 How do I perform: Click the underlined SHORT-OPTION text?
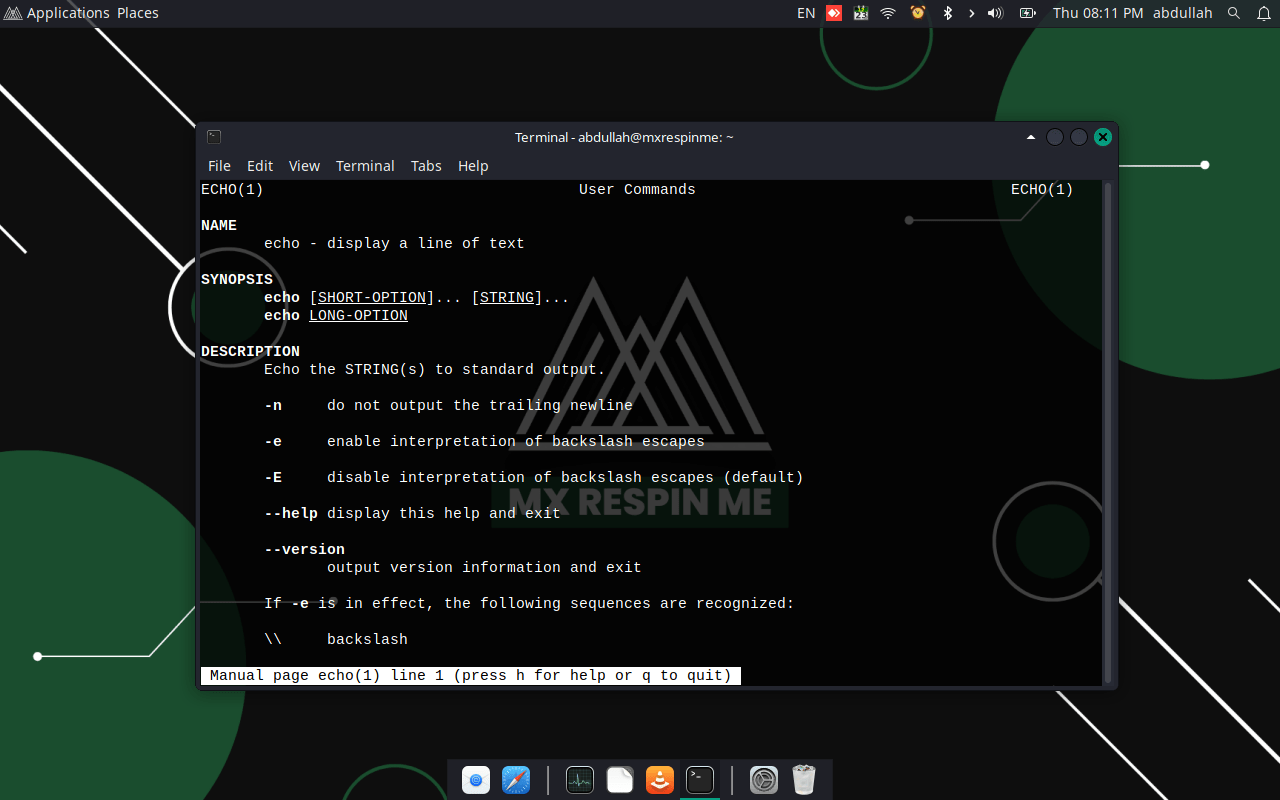[x=372, y=298]
